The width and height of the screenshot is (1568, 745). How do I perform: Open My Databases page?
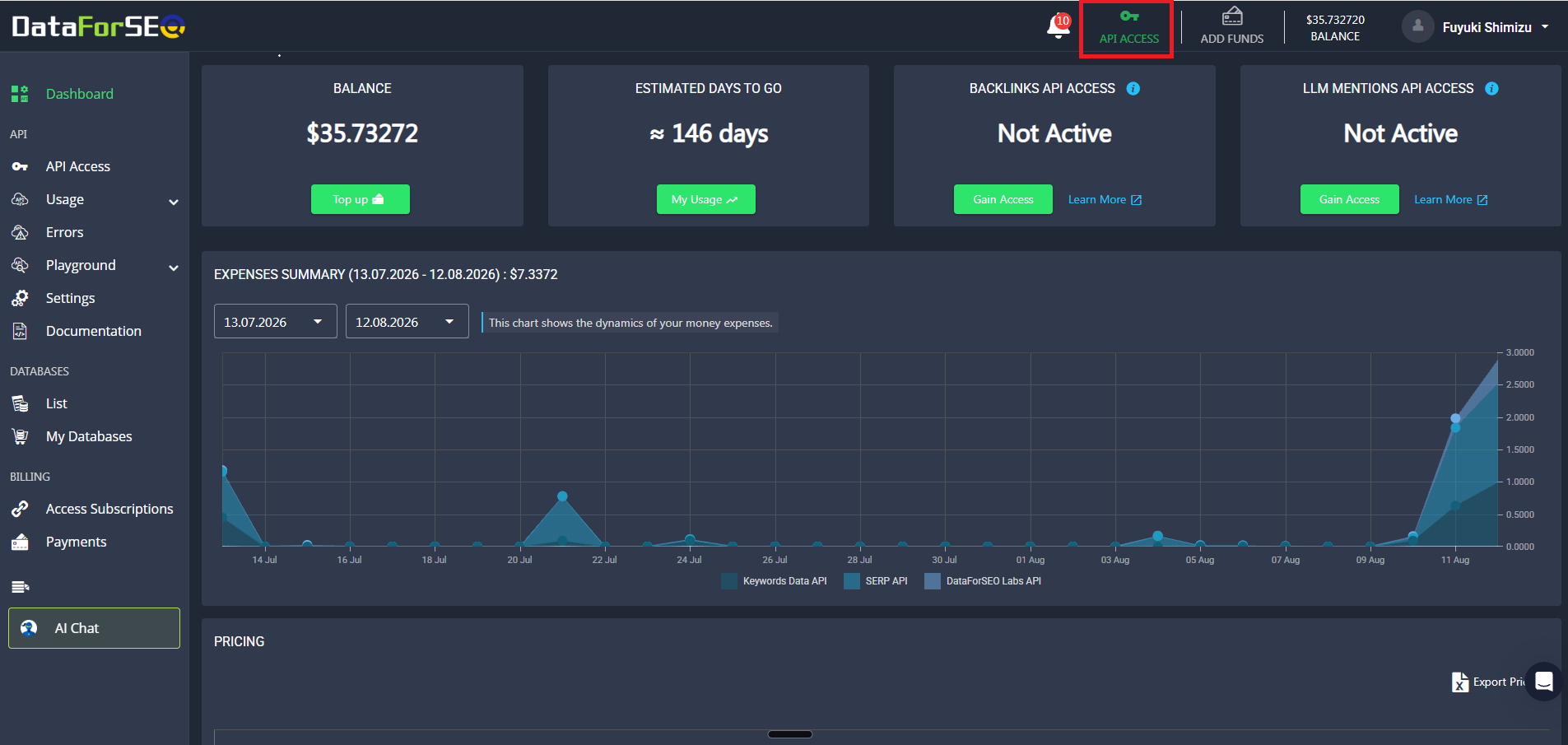(x=89, y=436)
